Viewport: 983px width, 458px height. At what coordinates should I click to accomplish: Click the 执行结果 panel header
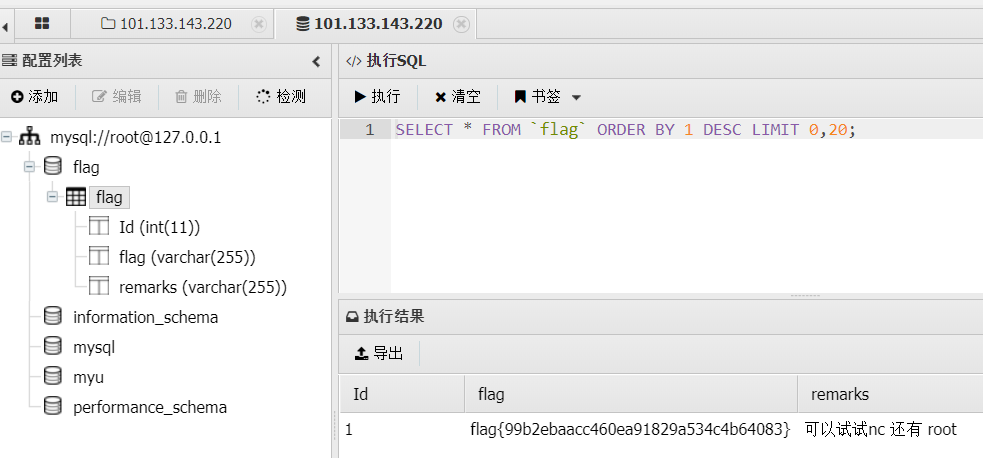click(x=661, y=316)
